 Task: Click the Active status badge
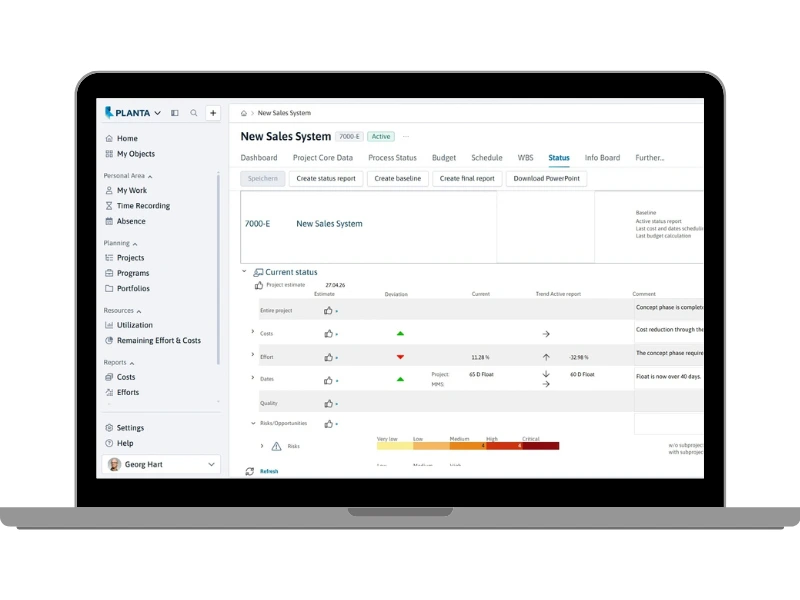381,136
